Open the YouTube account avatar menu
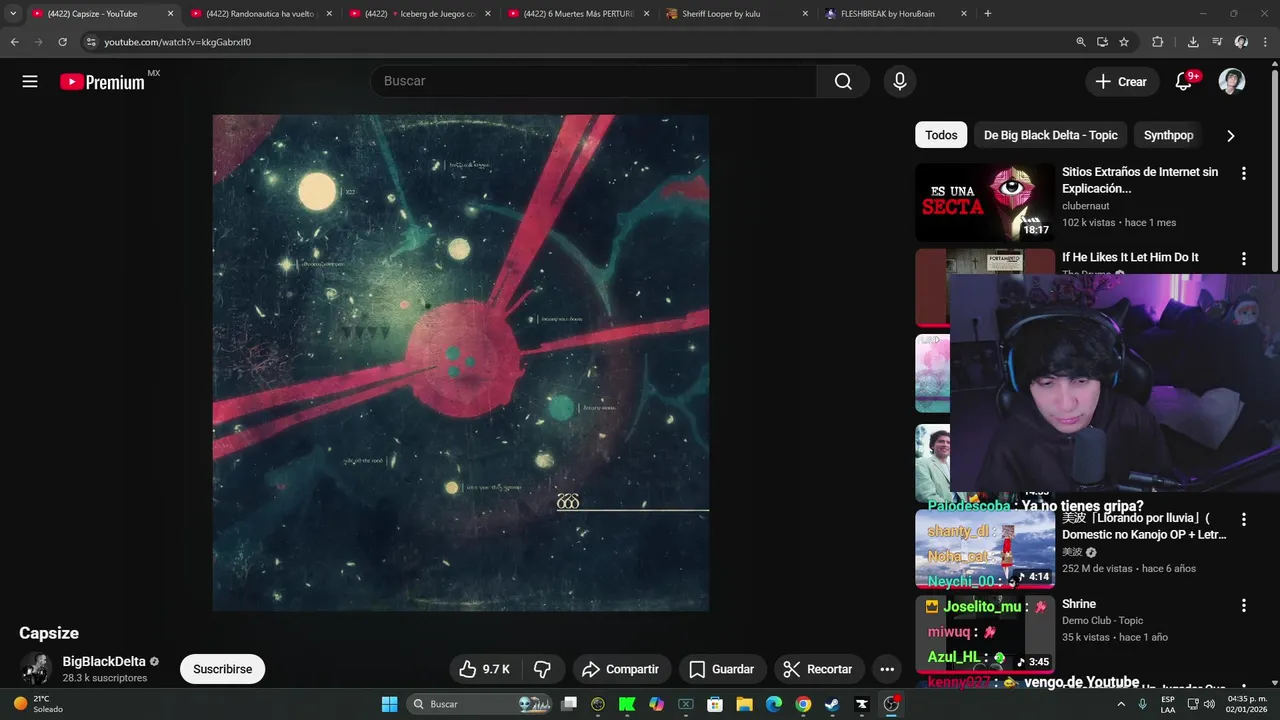The image size is (1280, 720). [x=1232, y=81]
